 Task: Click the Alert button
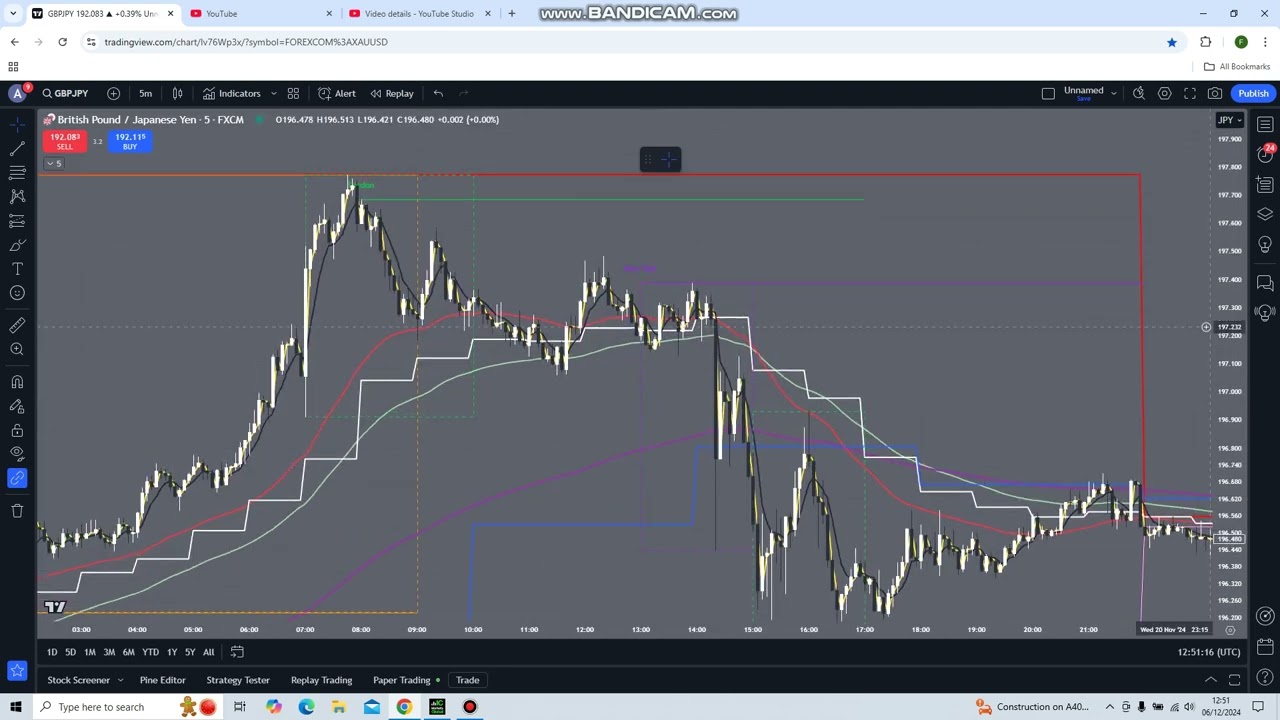(337, 93)
